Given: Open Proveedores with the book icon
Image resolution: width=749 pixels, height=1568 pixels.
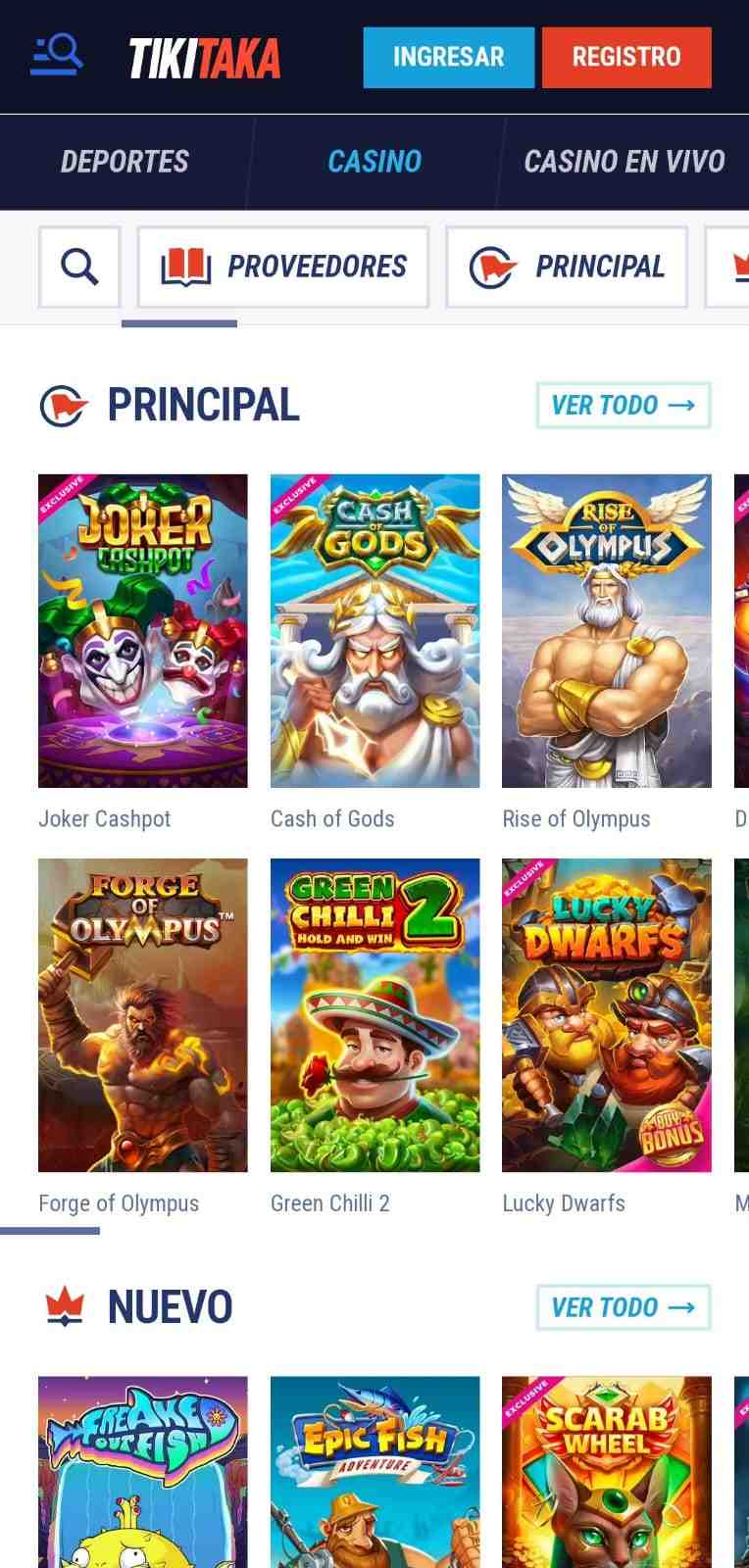Looking at the screenshot, I should (x=283, y=267).
